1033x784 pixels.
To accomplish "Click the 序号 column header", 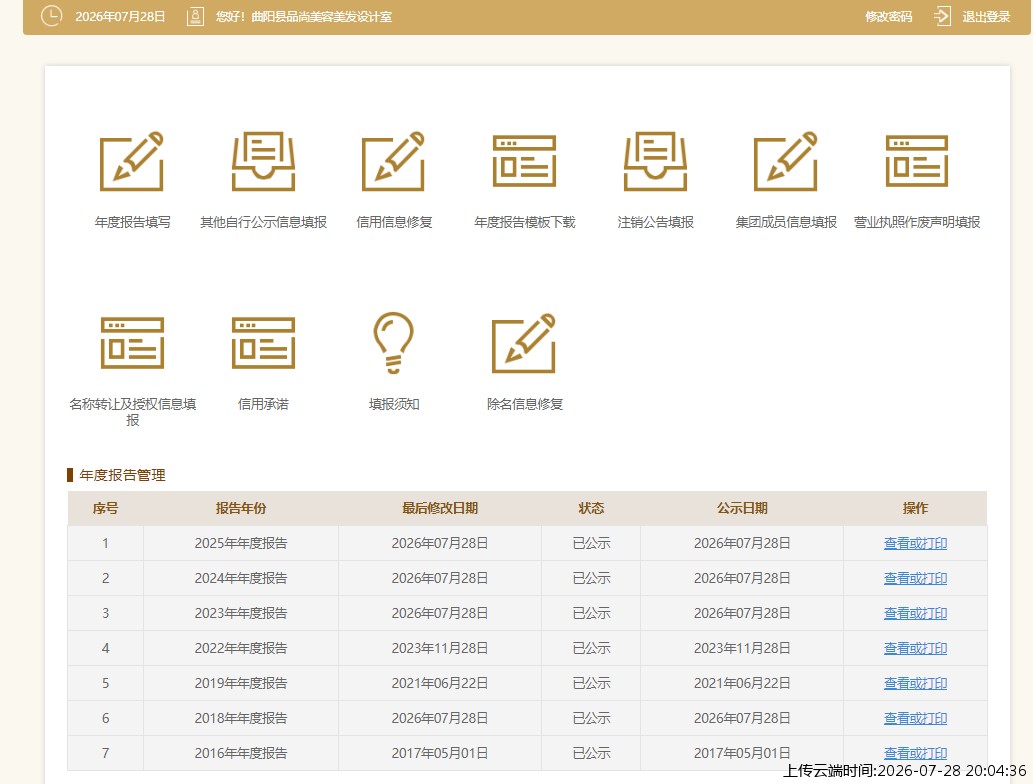I will 105,508.
